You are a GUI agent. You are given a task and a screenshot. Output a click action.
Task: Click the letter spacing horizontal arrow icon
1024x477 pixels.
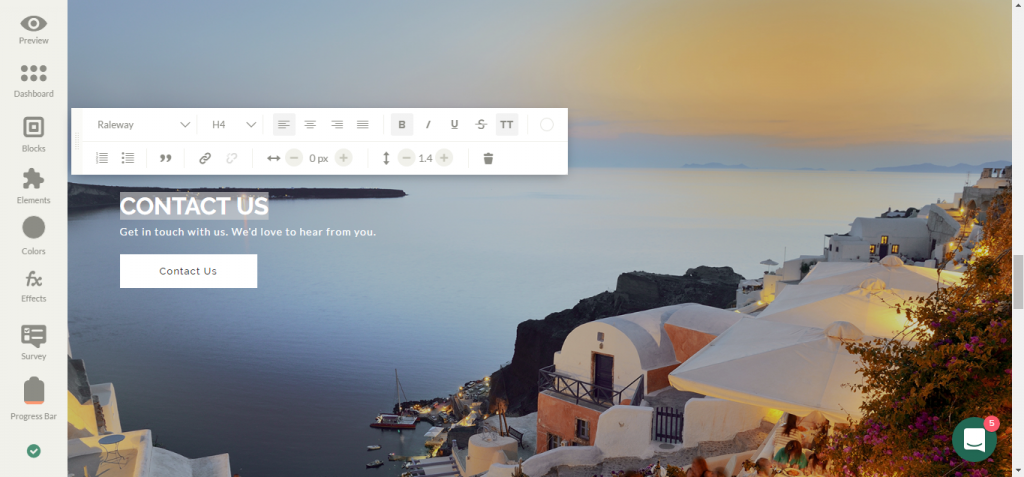tap(274, 158)
